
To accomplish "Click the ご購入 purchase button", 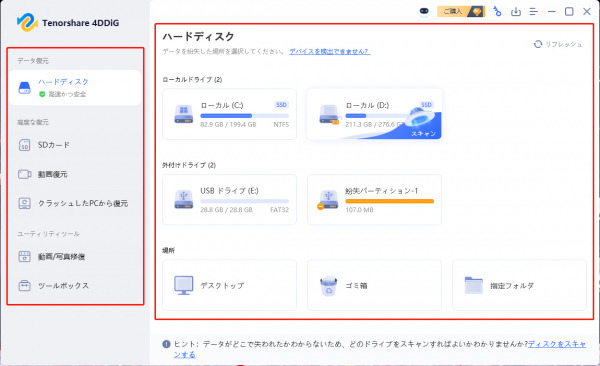I will [461, 11].
